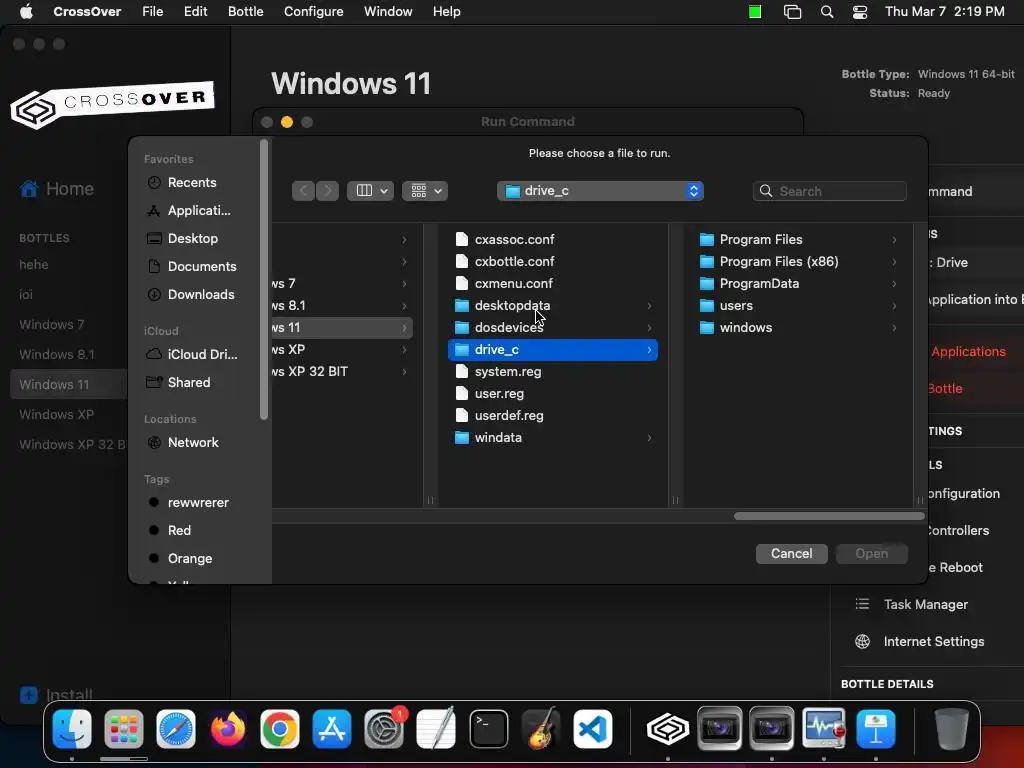
Task: Open Control Center in menu bar
Action: pos(860,12)
